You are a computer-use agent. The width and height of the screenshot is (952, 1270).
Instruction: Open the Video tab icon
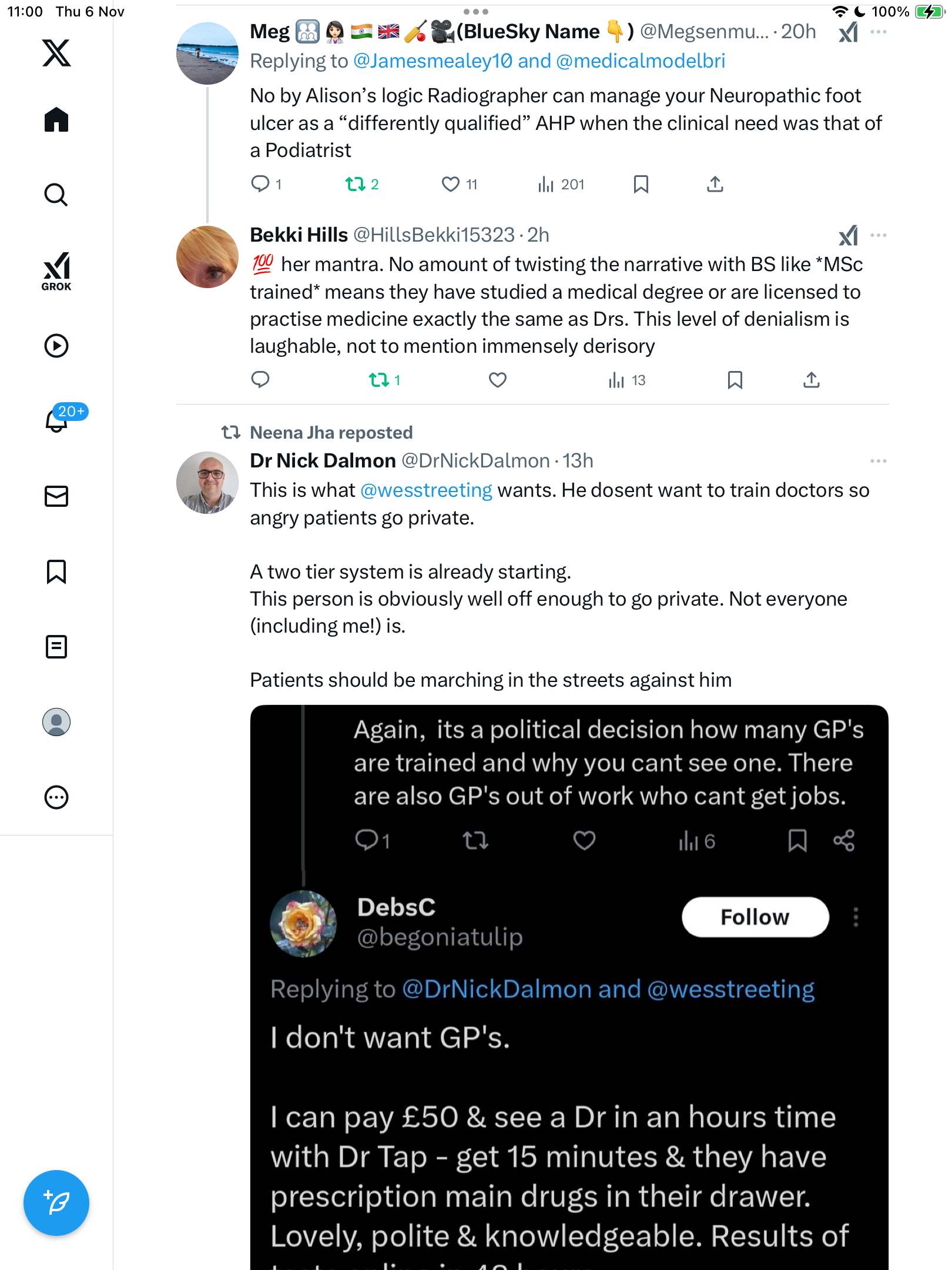point(56,346)
